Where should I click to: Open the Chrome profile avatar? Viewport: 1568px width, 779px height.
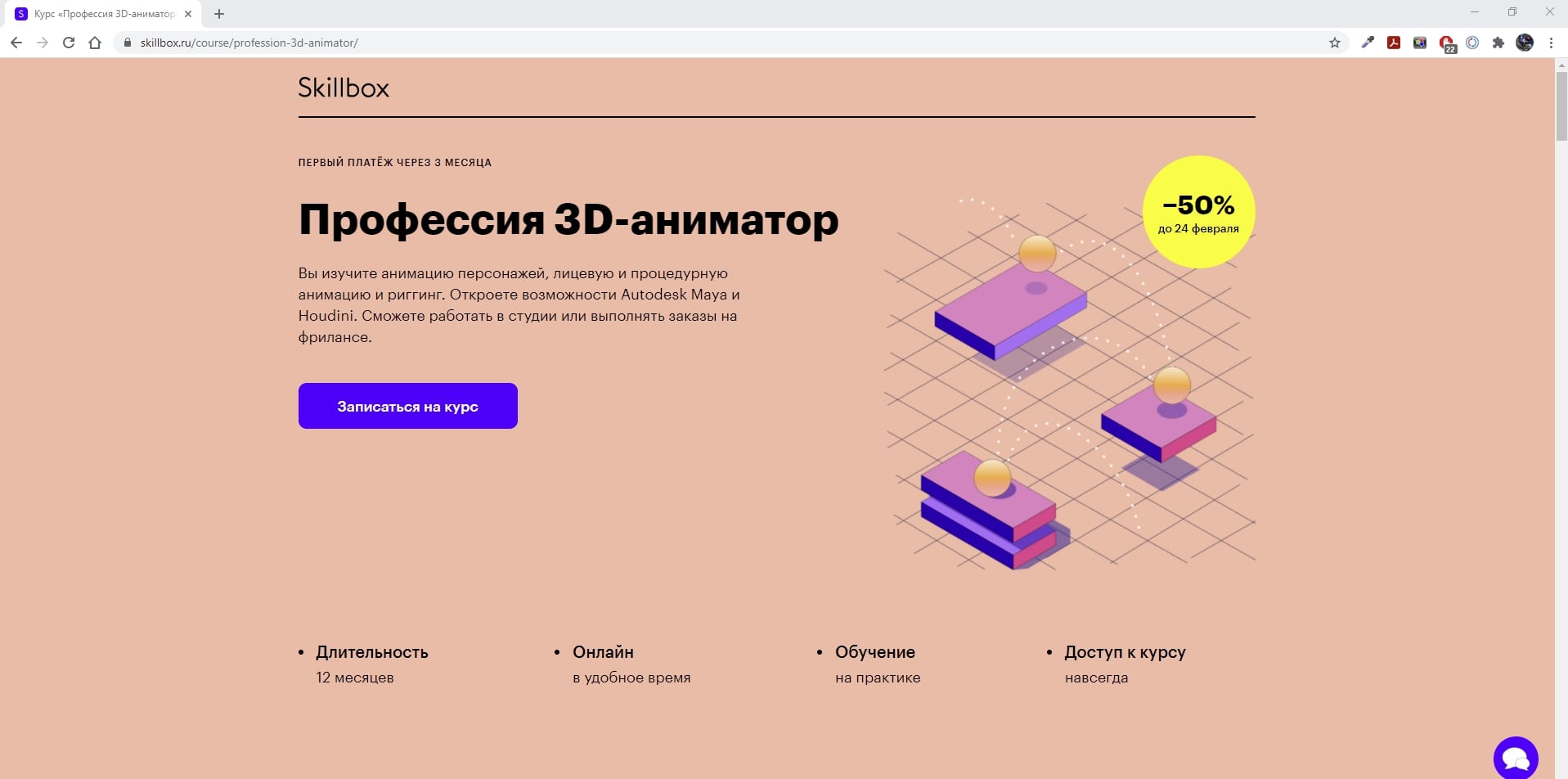coord(1525,43)
